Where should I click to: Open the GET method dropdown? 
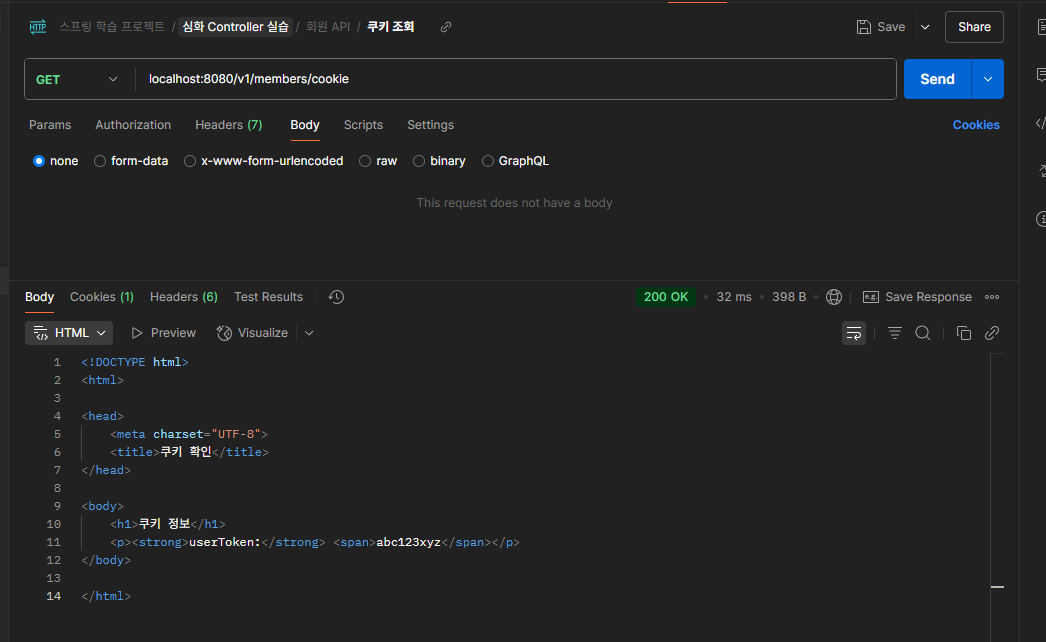click(78, 79)
